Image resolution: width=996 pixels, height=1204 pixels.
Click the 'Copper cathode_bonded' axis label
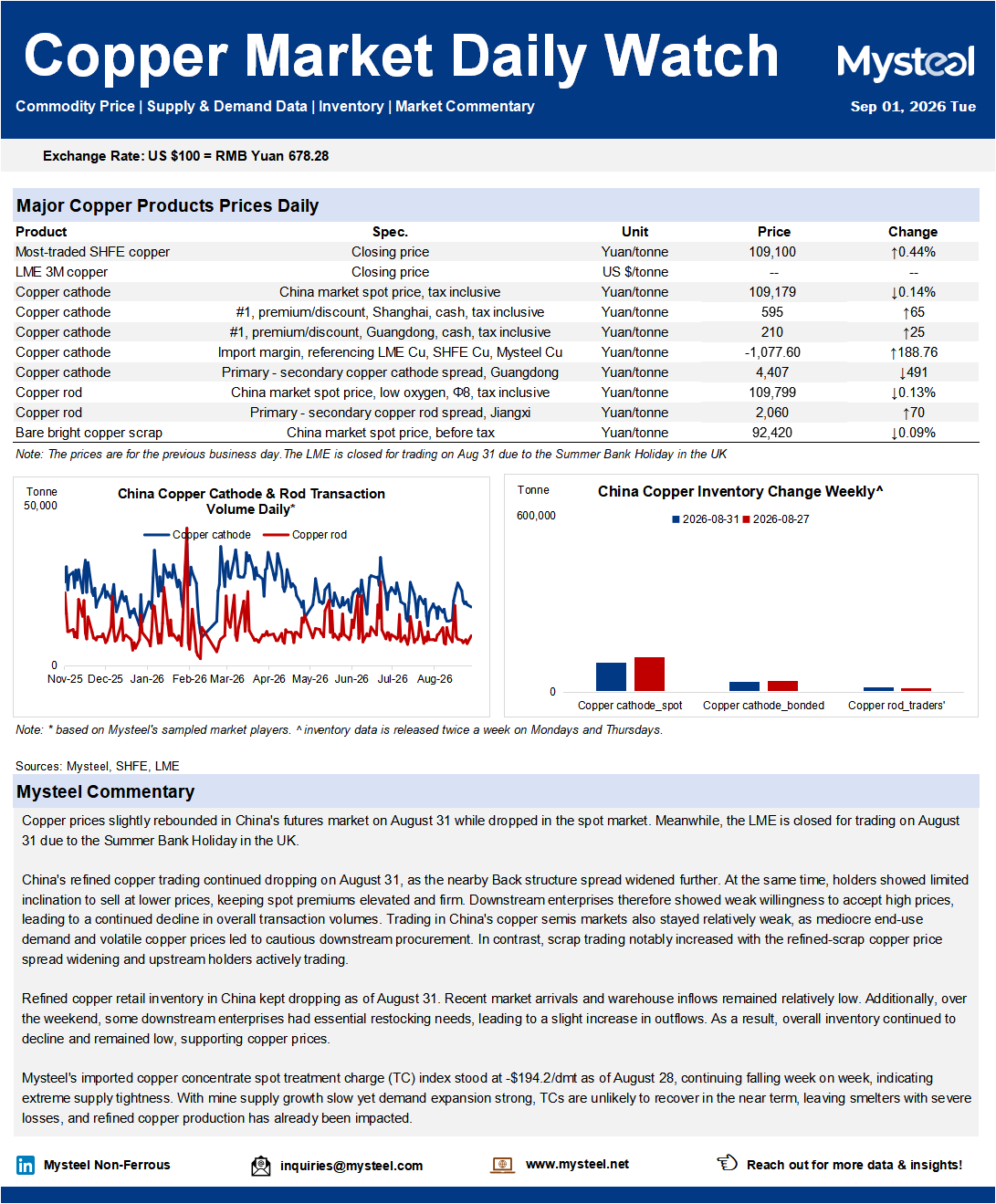(x=763, y=706)
